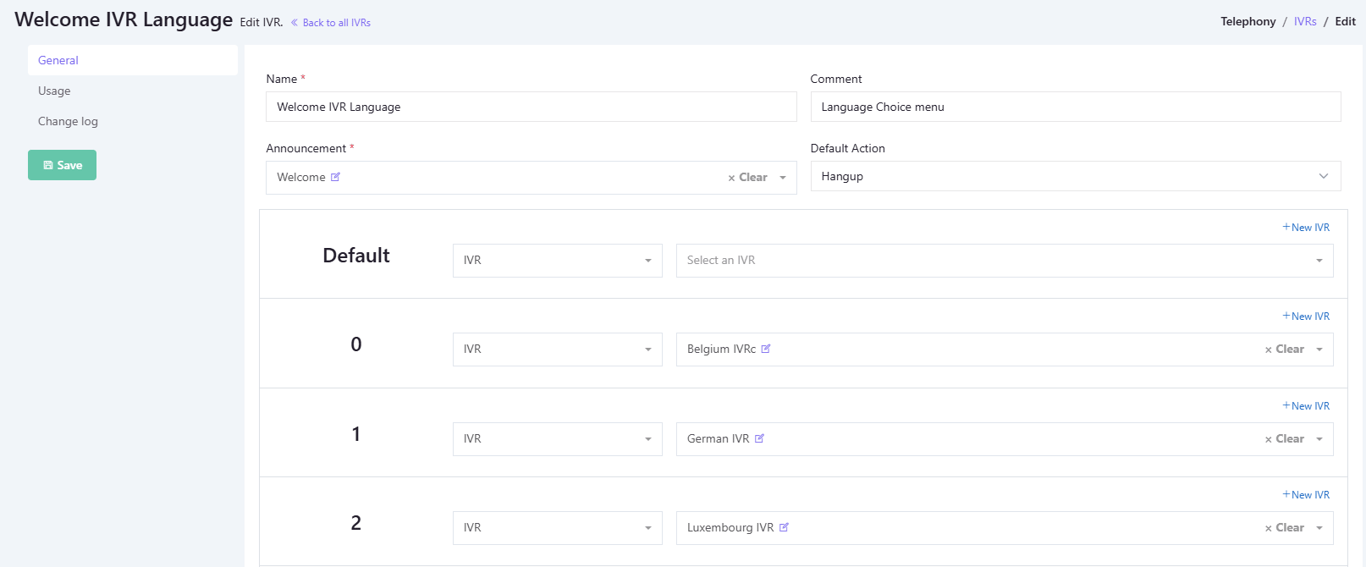Open the Change log tab
Screen dimensions: 1366x567
[68, 122]
